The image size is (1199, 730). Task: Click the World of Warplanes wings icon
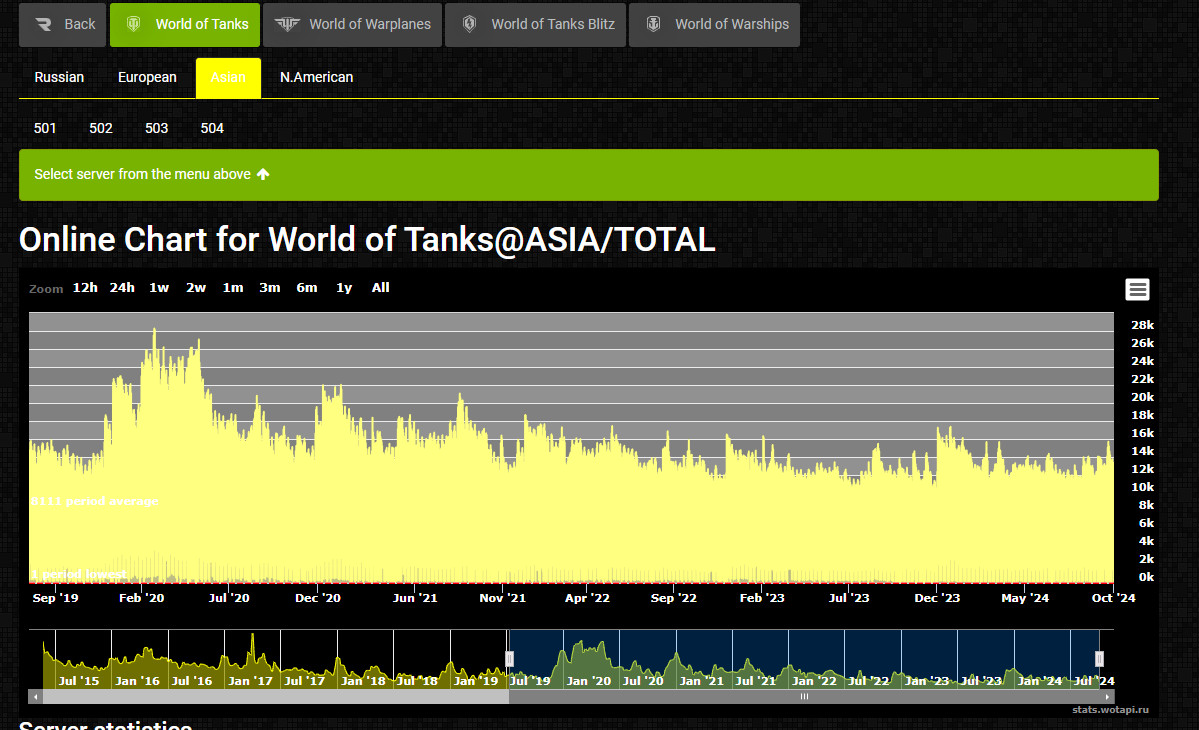(x=287, y=24)
